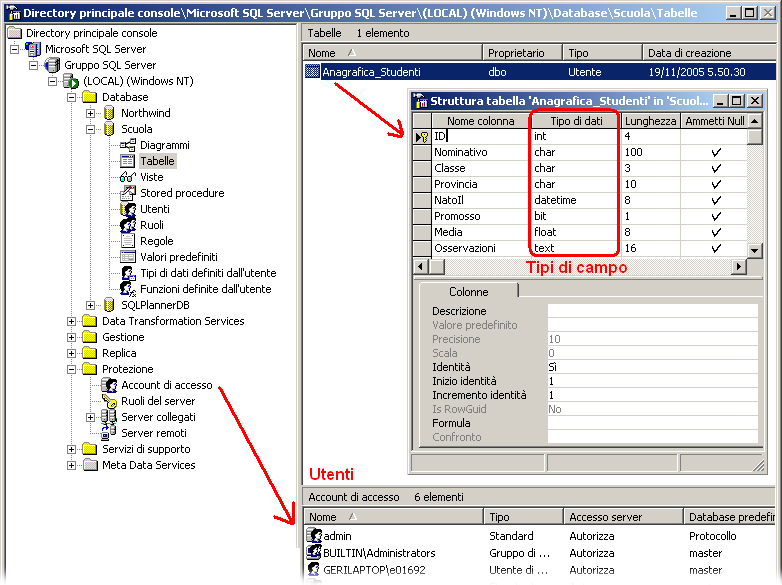Collapse the Protezione folder
Screen dimensions: 782x585
(x=71, y=369)
